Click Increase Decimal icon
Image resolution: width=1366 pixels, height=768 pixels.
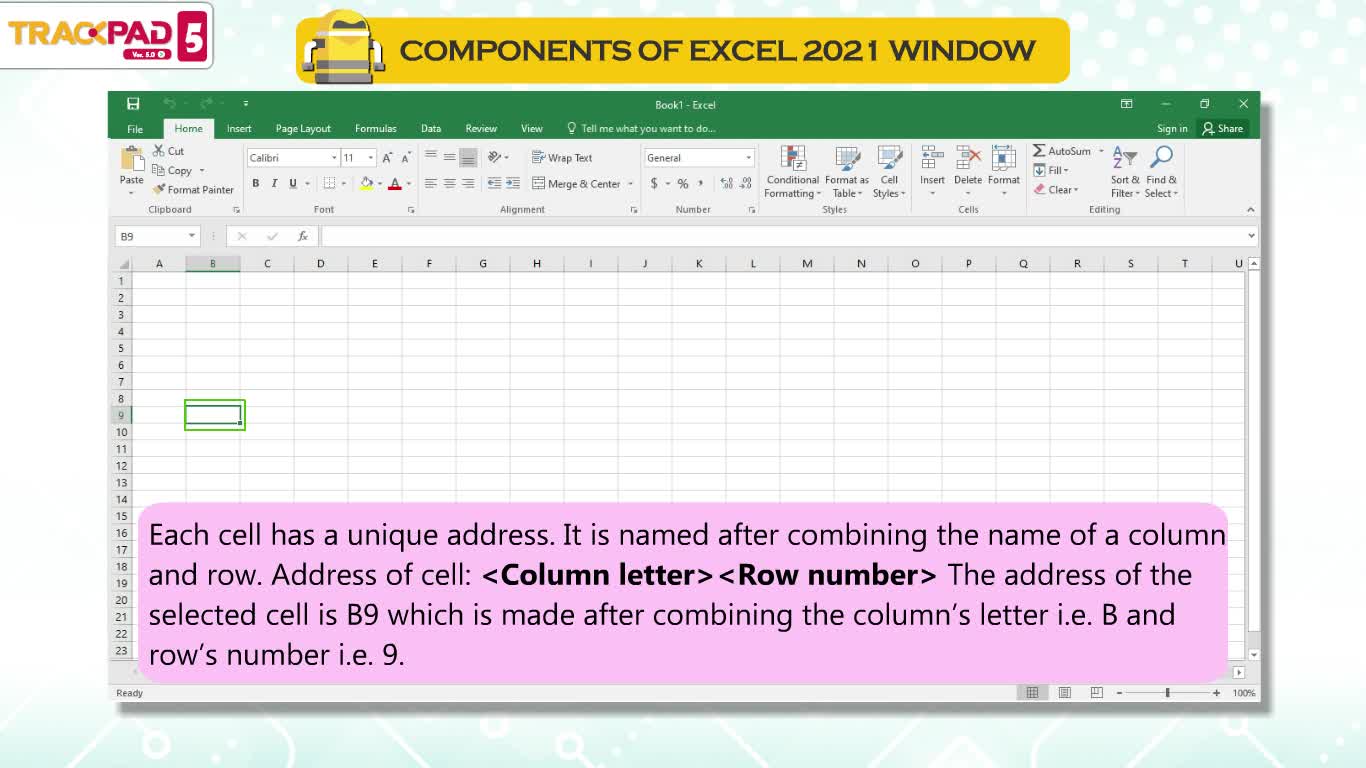tap(726, 184)
